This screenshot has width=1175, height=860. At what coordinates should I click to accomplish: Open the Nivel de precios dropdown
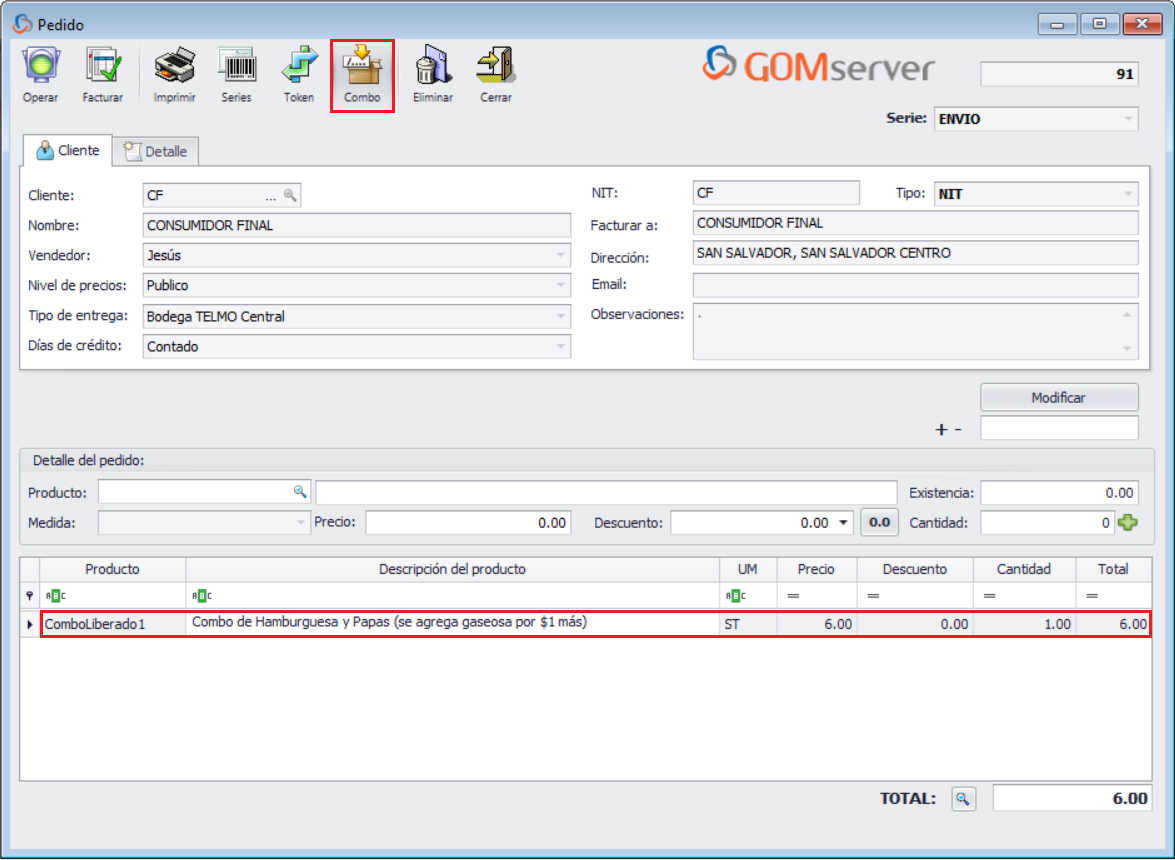coord(560,286)
